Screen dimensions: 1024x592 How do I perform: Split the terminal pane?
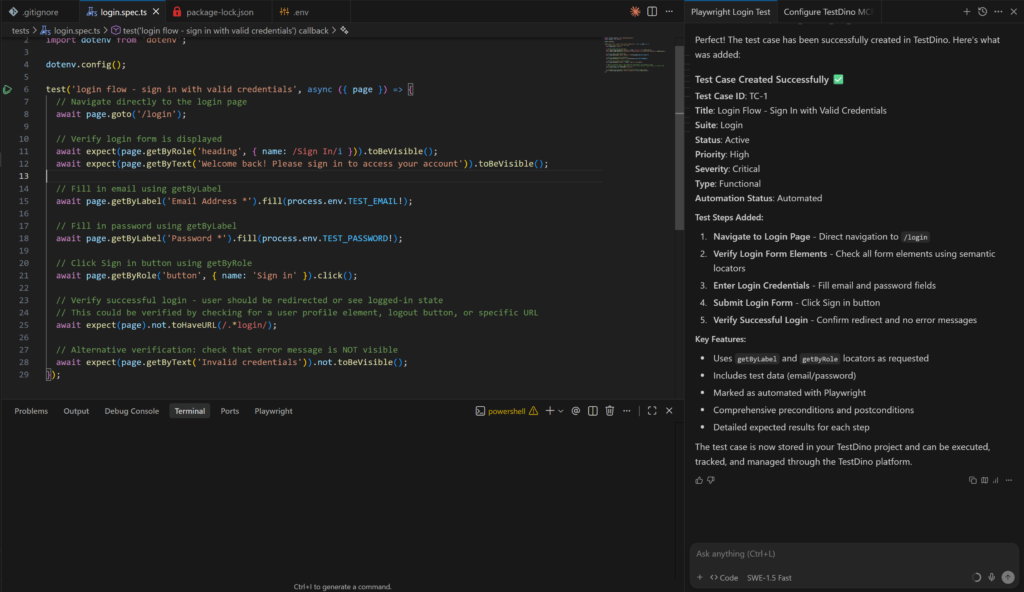point(593,411)
